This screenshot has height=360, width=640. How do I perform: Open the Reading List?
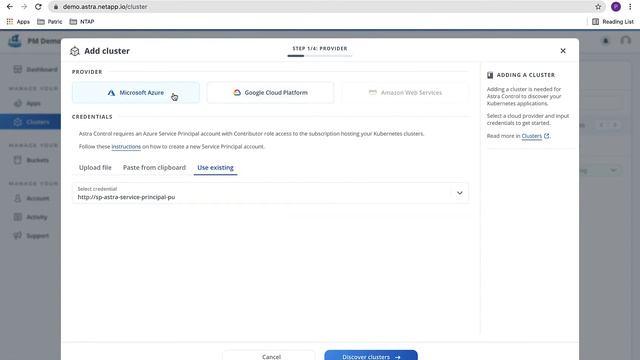point(613,22)
